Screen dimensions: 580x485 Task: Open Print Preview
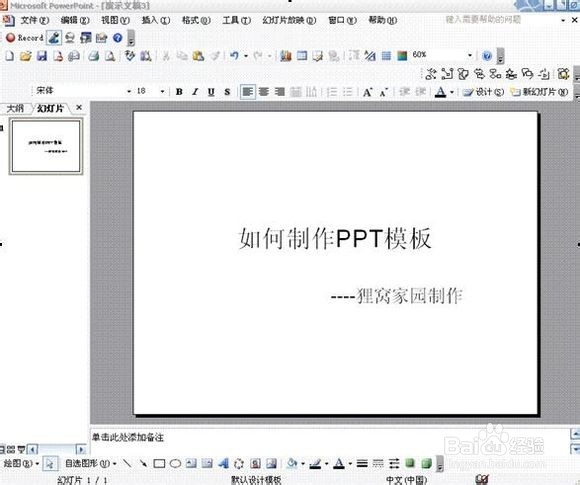110,56
